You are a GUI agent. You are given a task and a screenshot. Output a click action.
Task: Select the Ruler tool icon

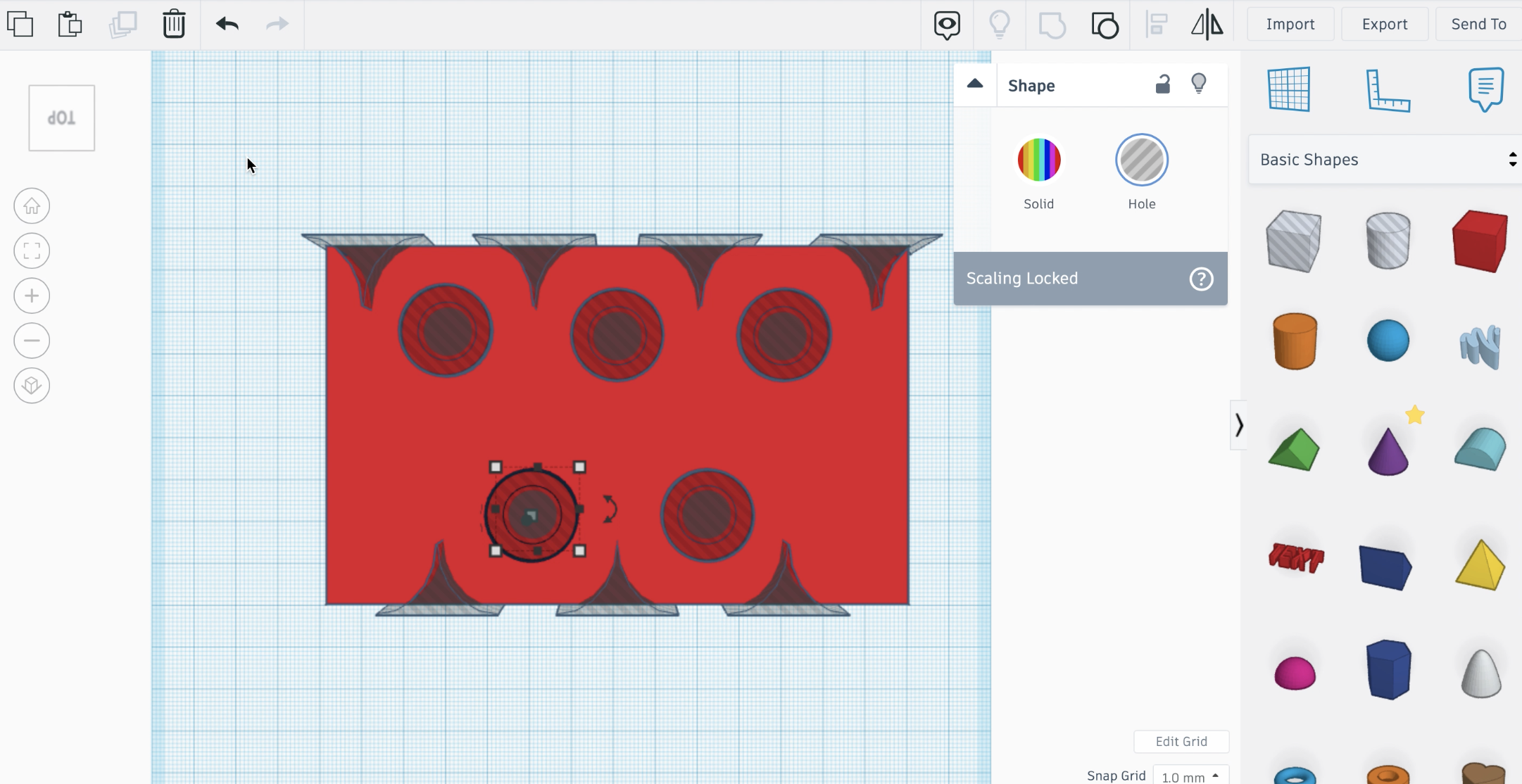pos(1388,90)
